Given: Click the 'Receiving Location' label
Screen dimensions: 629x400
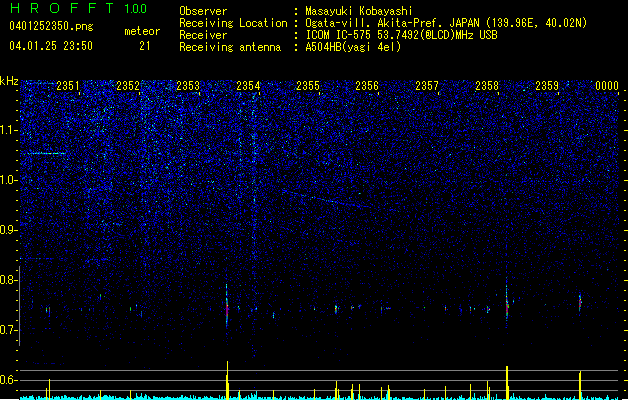Looking at the screenshot, I should (233, 23).
